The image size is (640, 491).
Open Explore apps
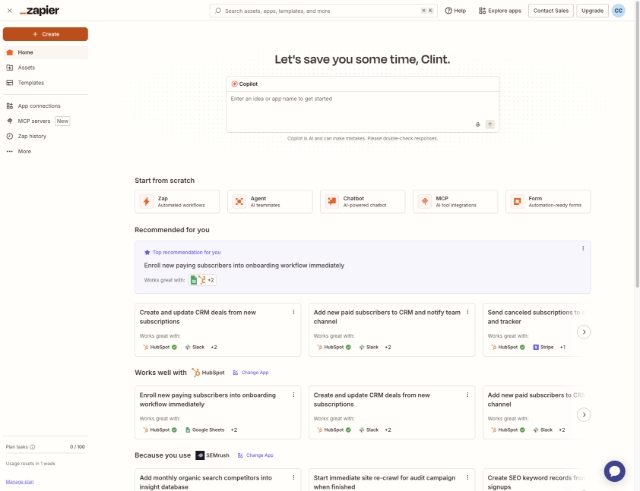[500, 11]
